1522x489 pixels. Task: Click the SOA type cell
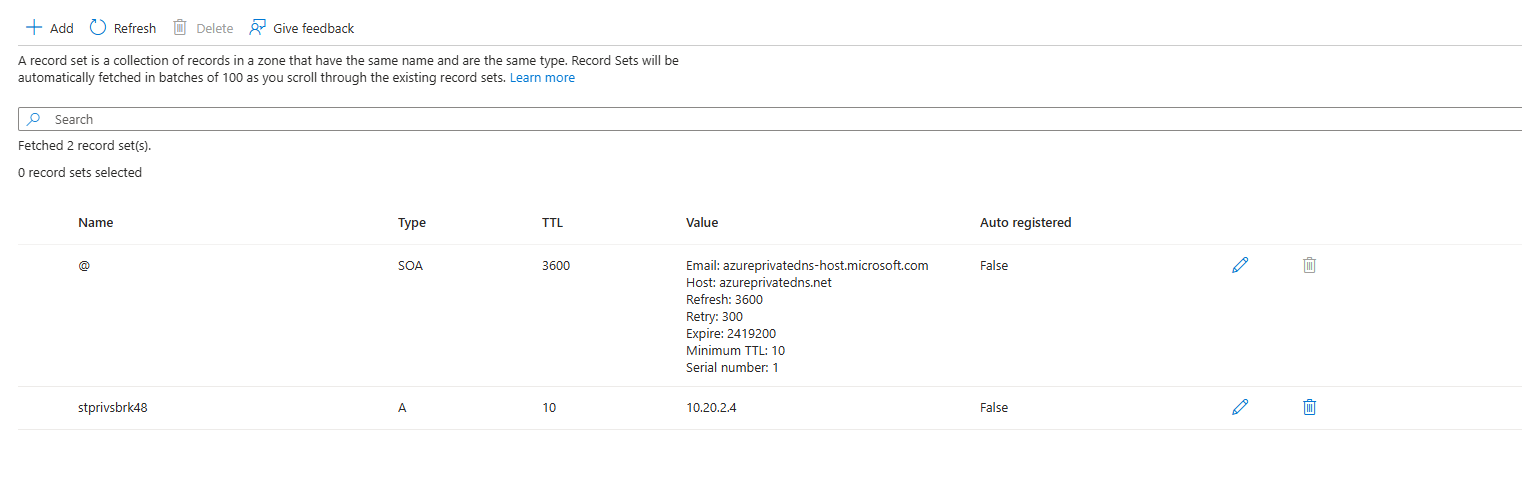[411, 266]
